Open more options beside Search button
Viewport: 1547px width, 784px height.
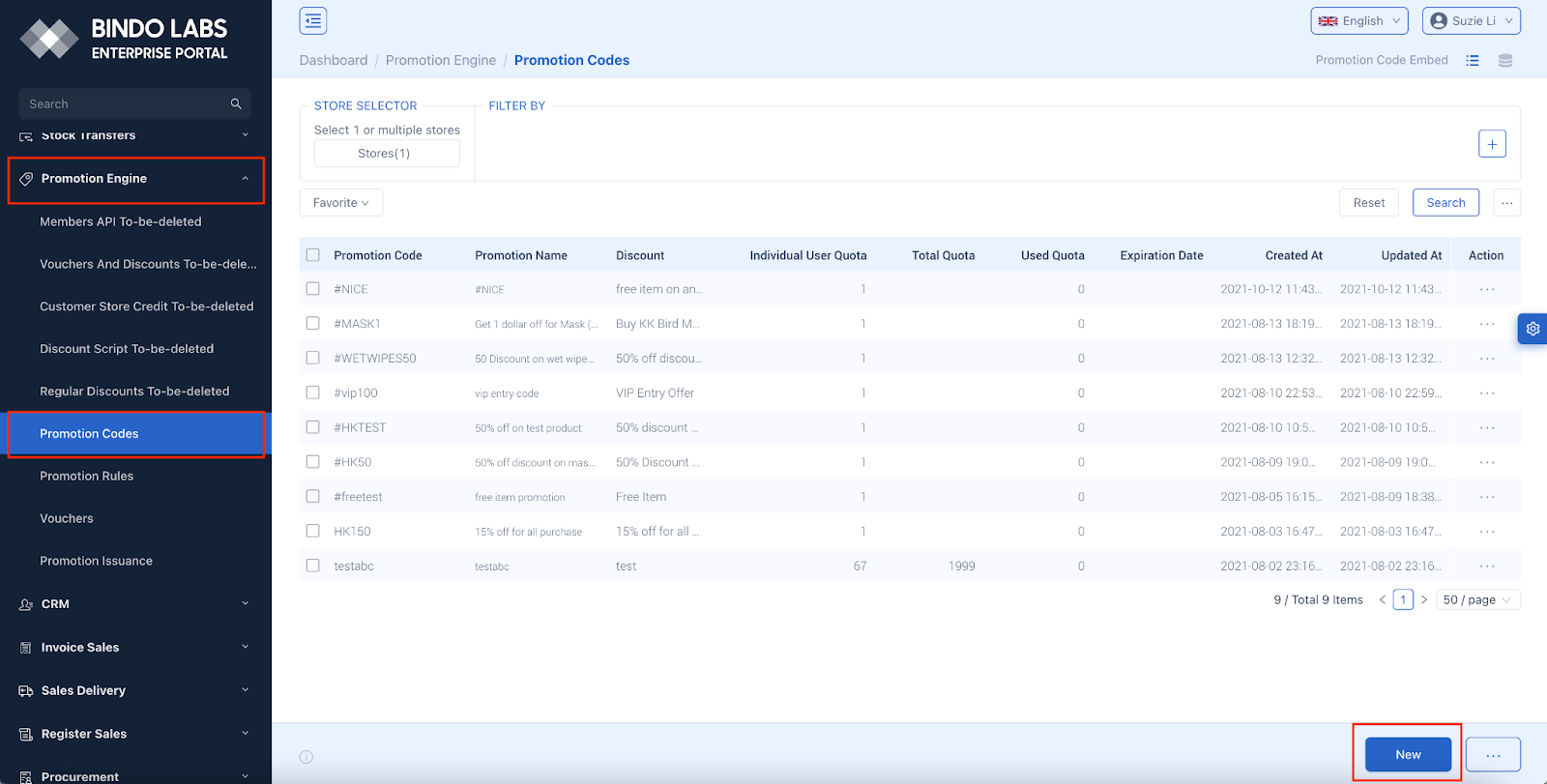1506,203
